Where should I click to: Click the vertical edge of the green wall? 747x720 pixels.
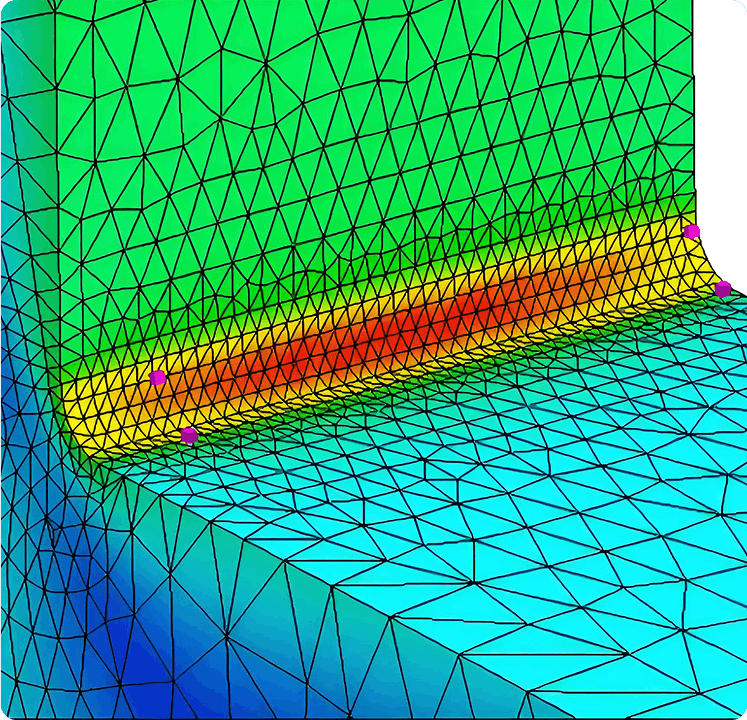click(x=55, y=200)
